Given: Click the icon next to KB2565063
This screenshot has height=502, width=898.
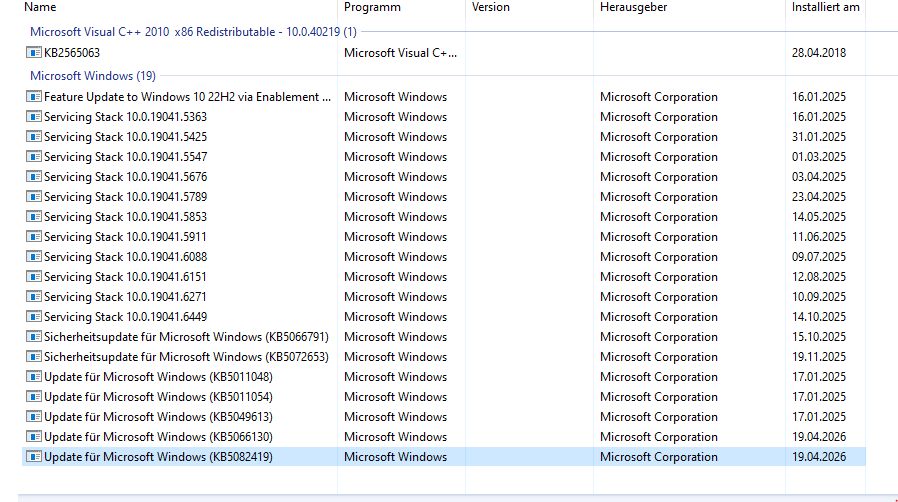Looking at the screenshot, I should tap(34, 53).
